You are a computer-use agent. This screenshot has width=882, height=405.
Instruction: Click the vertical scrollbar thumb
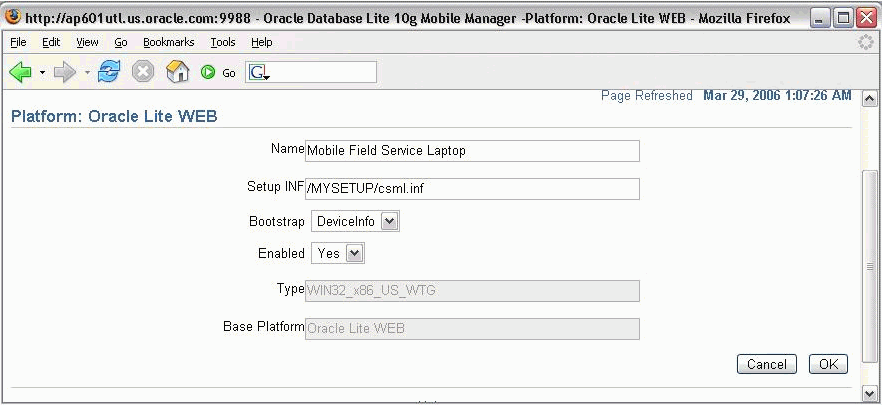pos(870,267)
